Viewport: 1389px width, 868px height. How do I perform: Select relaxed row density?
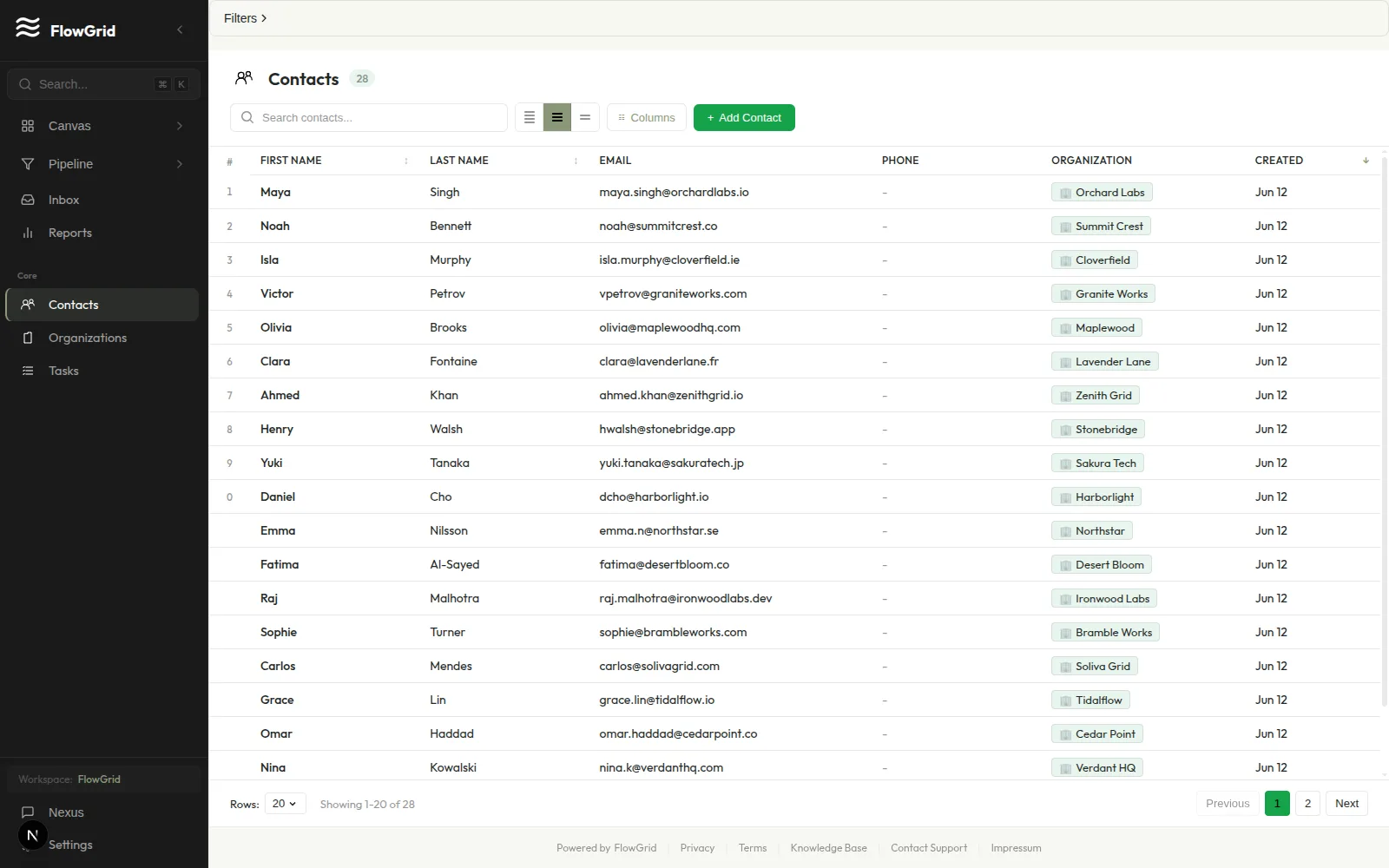tap(585, 117)
